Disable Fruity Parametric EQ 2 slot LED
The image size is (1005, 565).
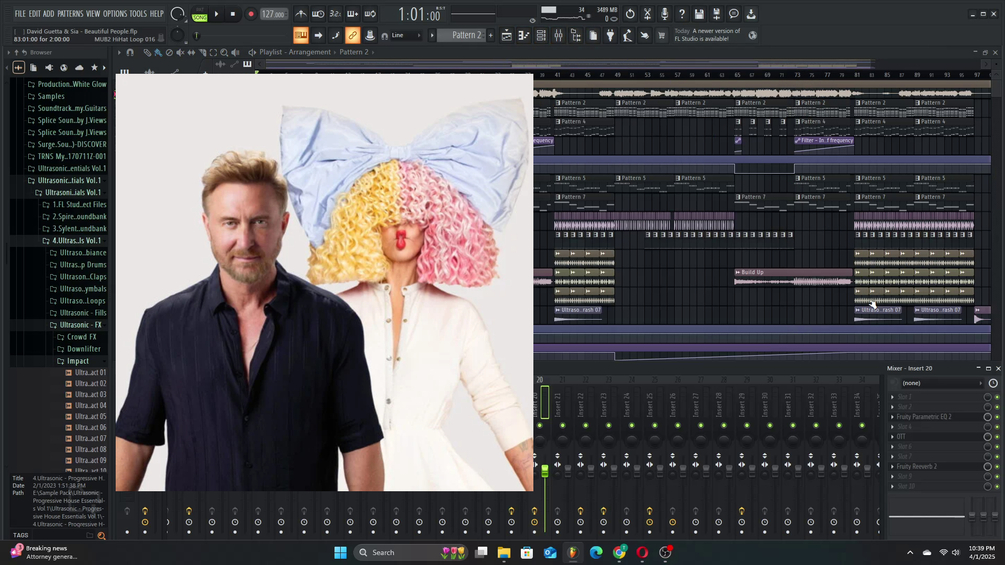point(997,417)
